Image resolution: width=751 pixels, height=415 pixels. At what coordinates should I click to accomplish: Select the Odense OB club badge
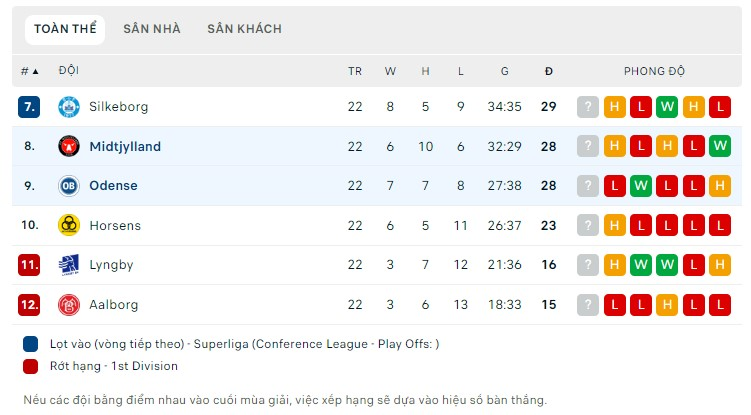coord(68,185)
